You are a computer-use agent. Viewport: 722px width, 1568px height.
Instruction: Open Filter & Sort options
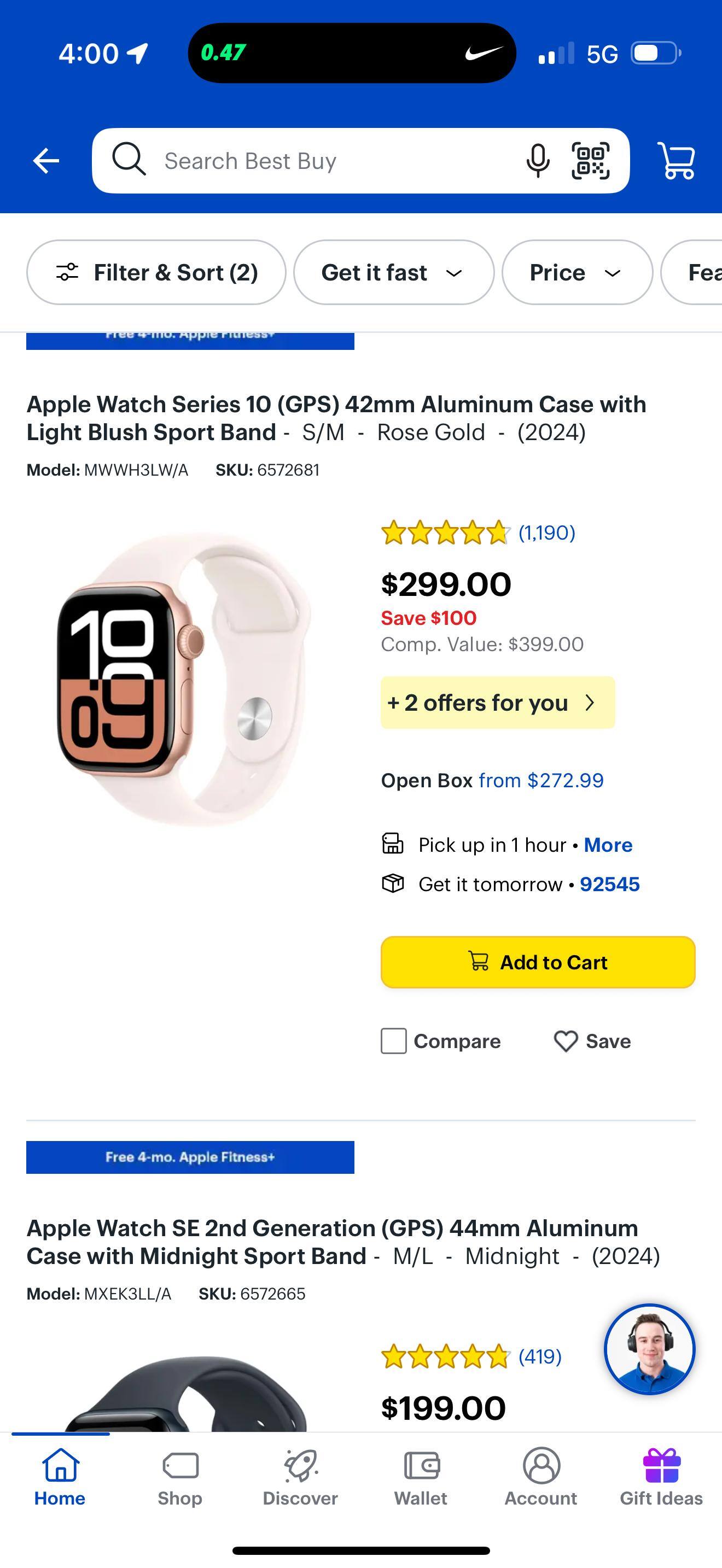click(156, 272)
